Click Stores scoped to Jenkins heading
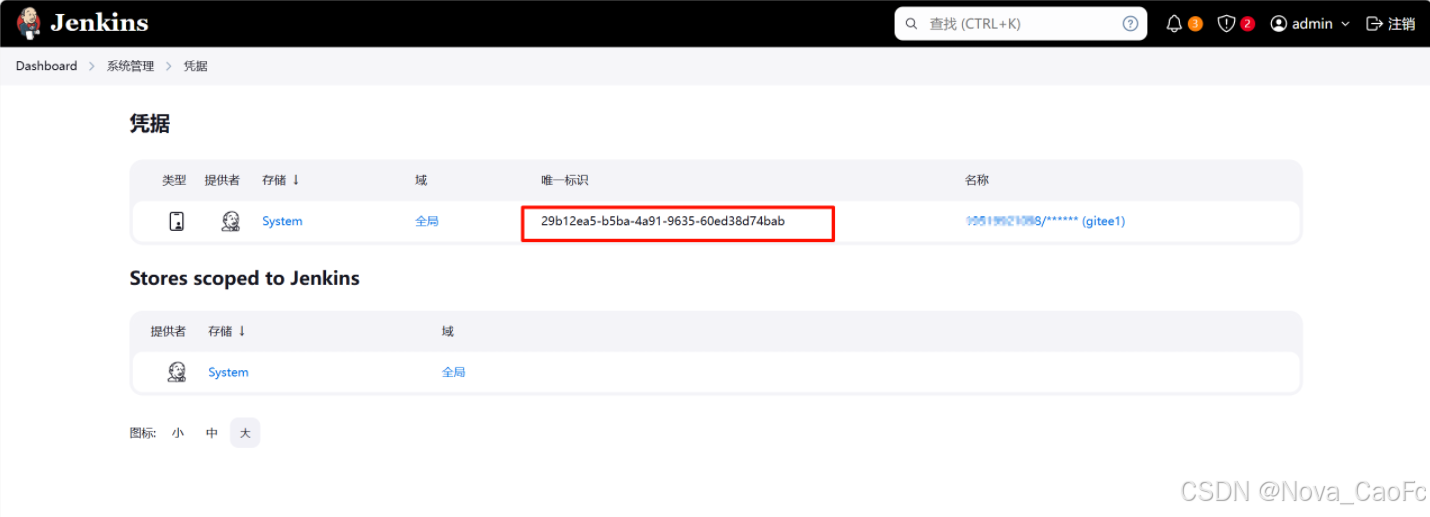The width and height of the screenshot is (1430, 517). [245, 278]
